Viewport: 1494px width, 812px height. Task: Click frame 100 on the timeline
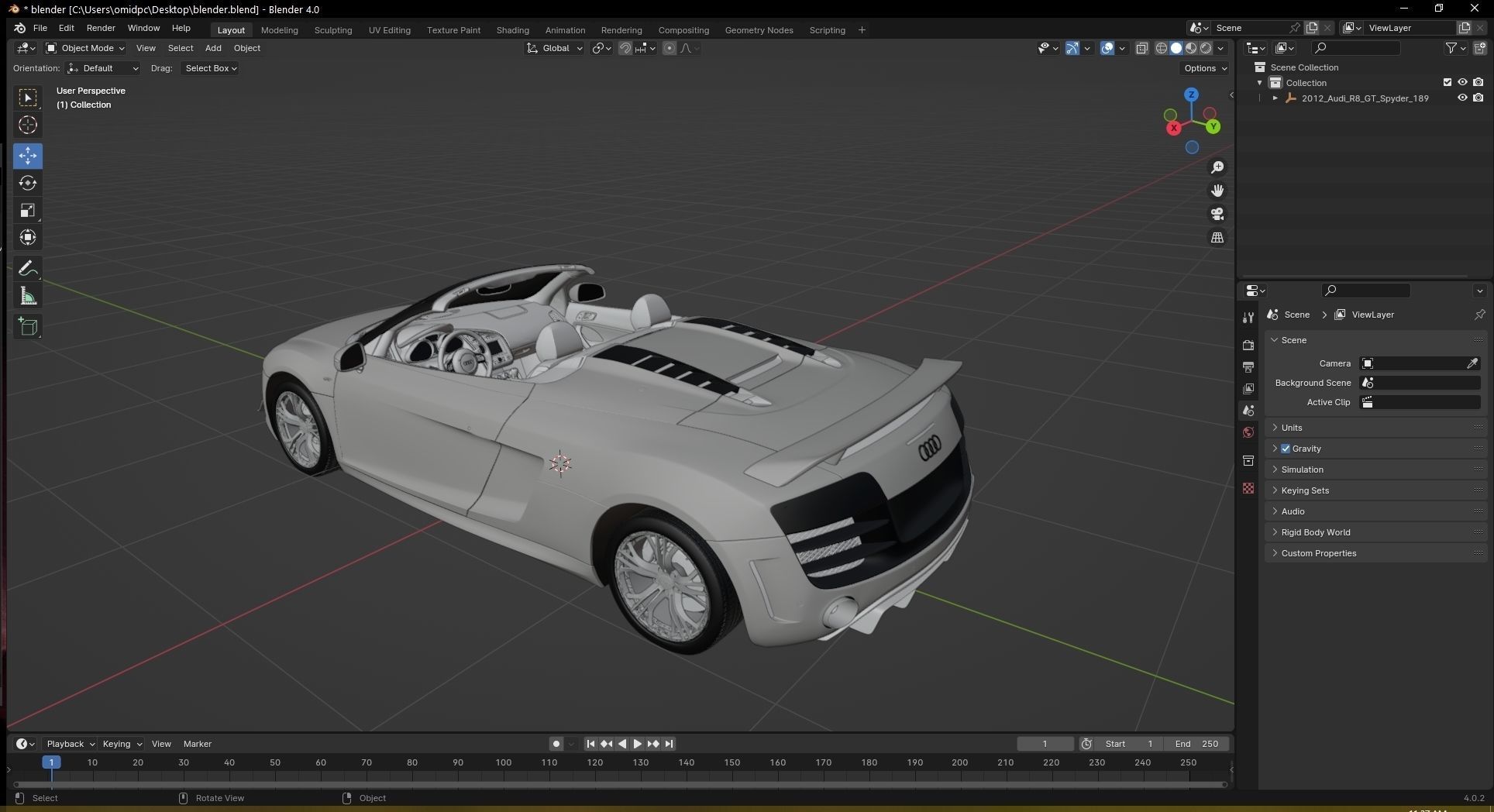(504, 762)
